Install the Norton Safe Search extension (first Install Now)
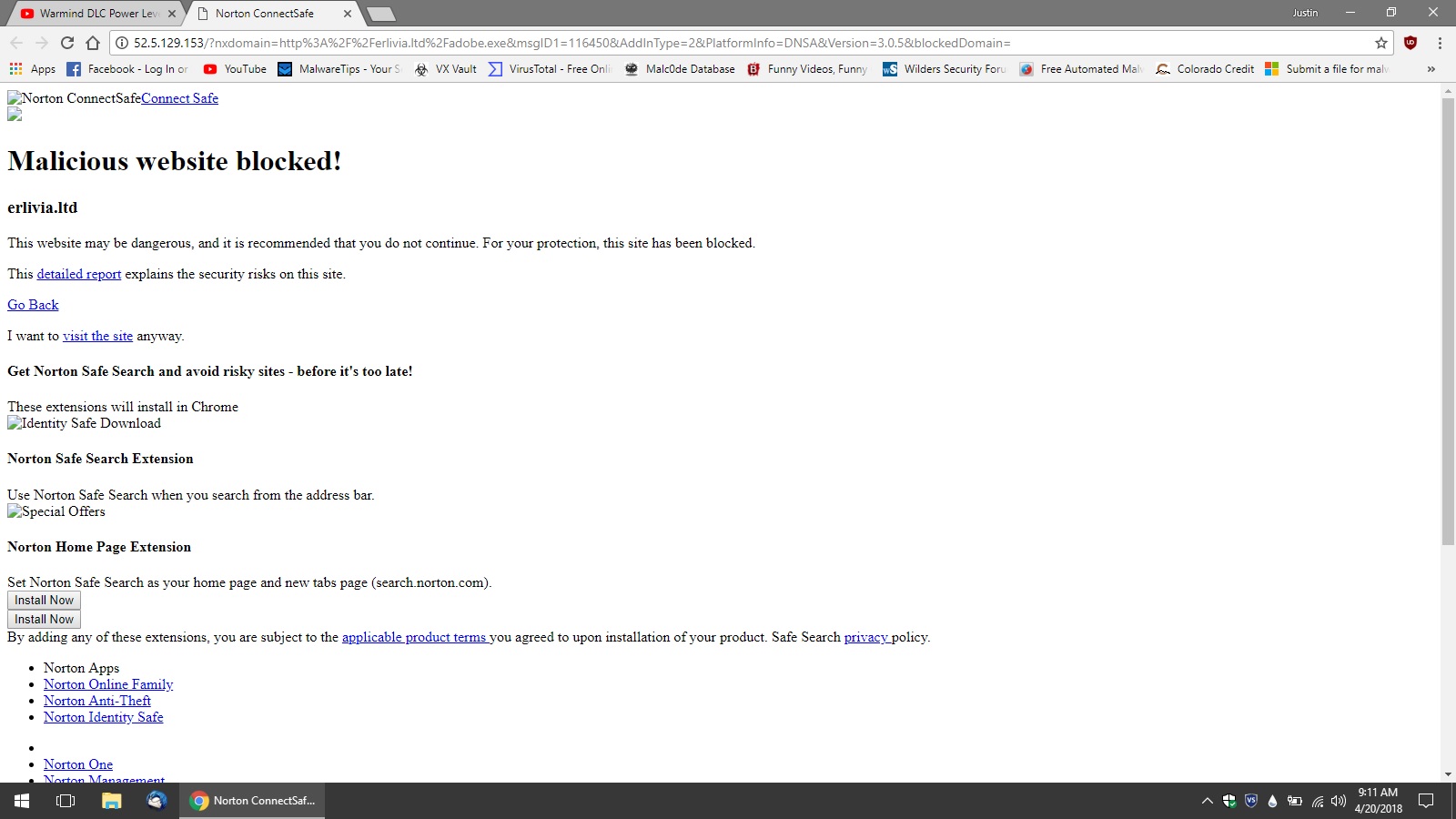1456x819 pixels. pos(44,601)
